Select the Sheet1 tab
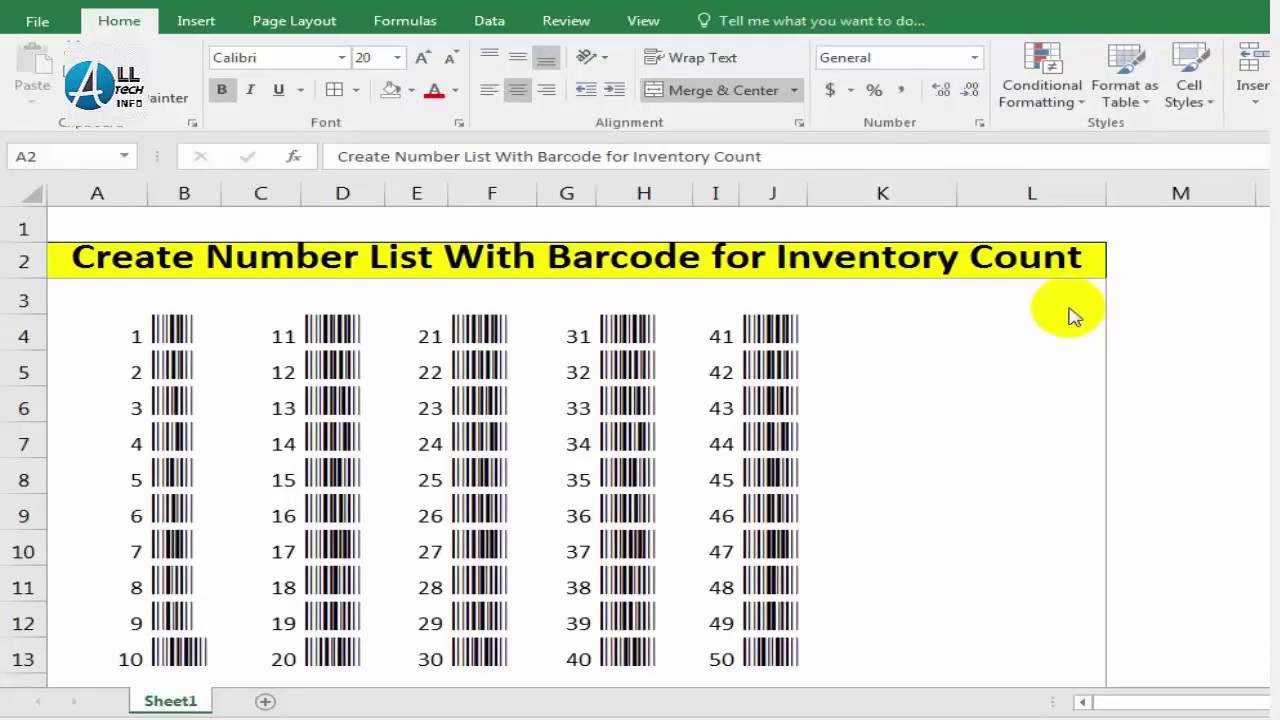This screenshot has width=1280, height=720. [x=170, y=701]
